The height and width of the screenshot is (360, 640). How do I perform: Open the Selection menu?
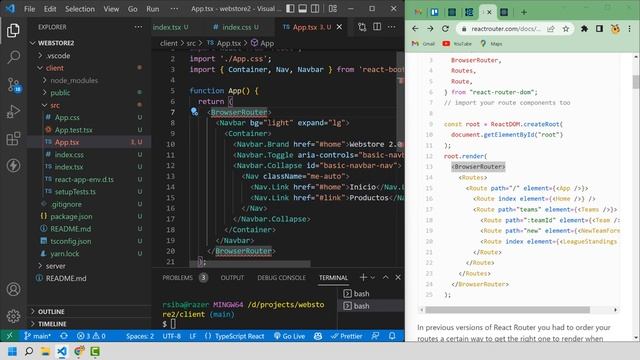coord(80,9)
